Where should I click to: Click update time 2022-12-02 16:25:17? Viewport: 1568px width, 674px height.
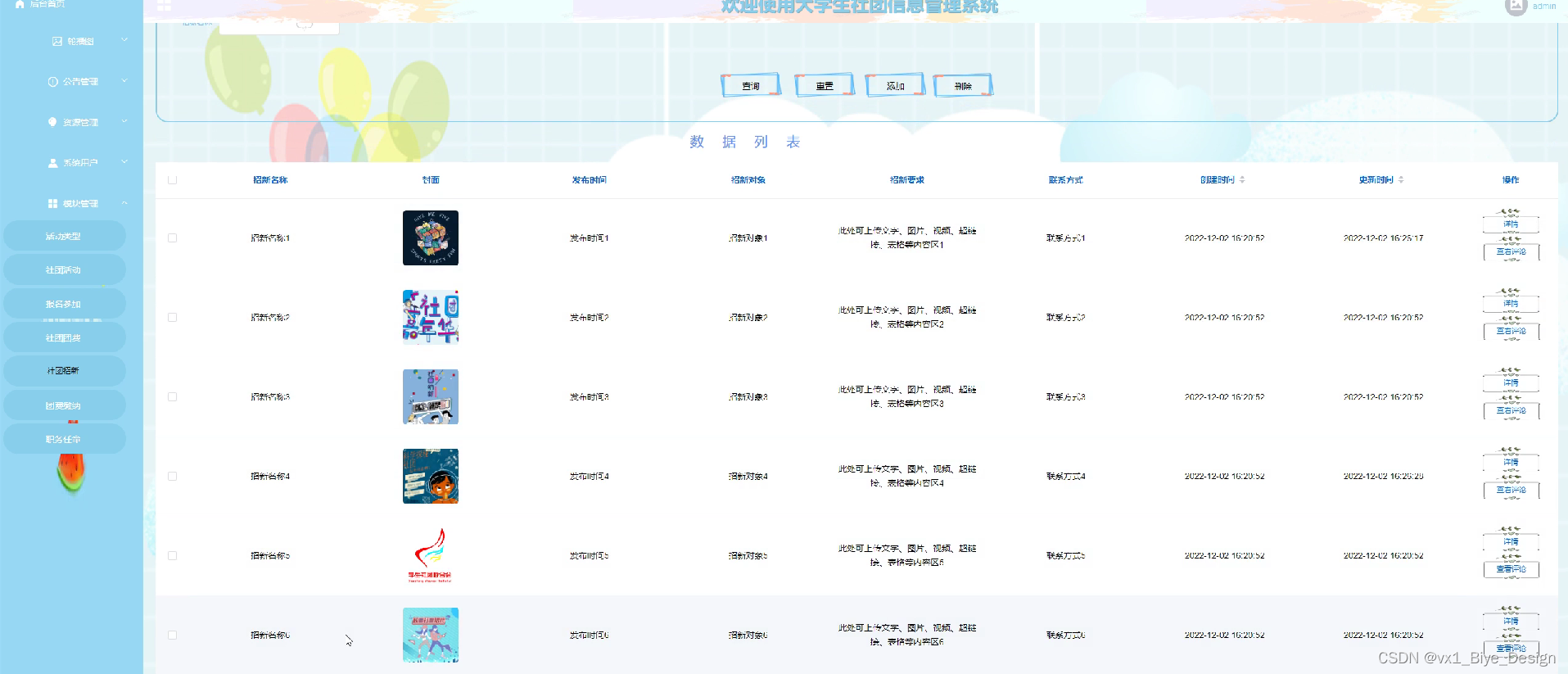click(1384, 238)
